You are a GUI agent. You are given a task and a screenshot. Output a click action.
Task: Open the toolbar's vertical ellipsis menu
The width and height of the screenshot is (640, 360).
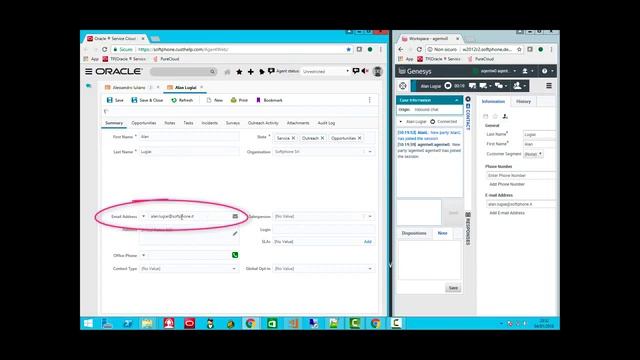pos(369,100)
